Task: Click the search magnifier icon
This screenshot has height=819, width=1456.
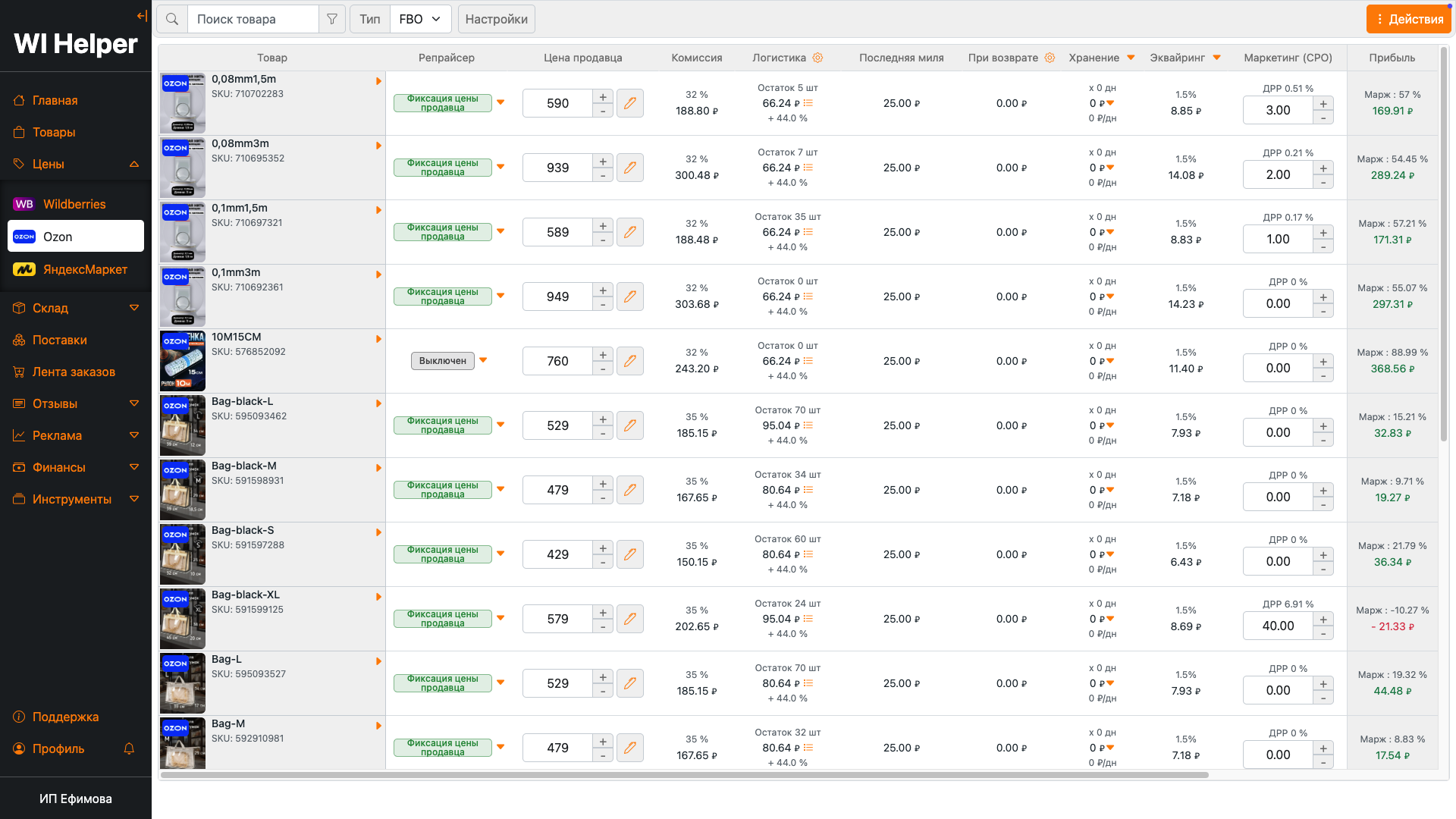Action: [172, 19]
